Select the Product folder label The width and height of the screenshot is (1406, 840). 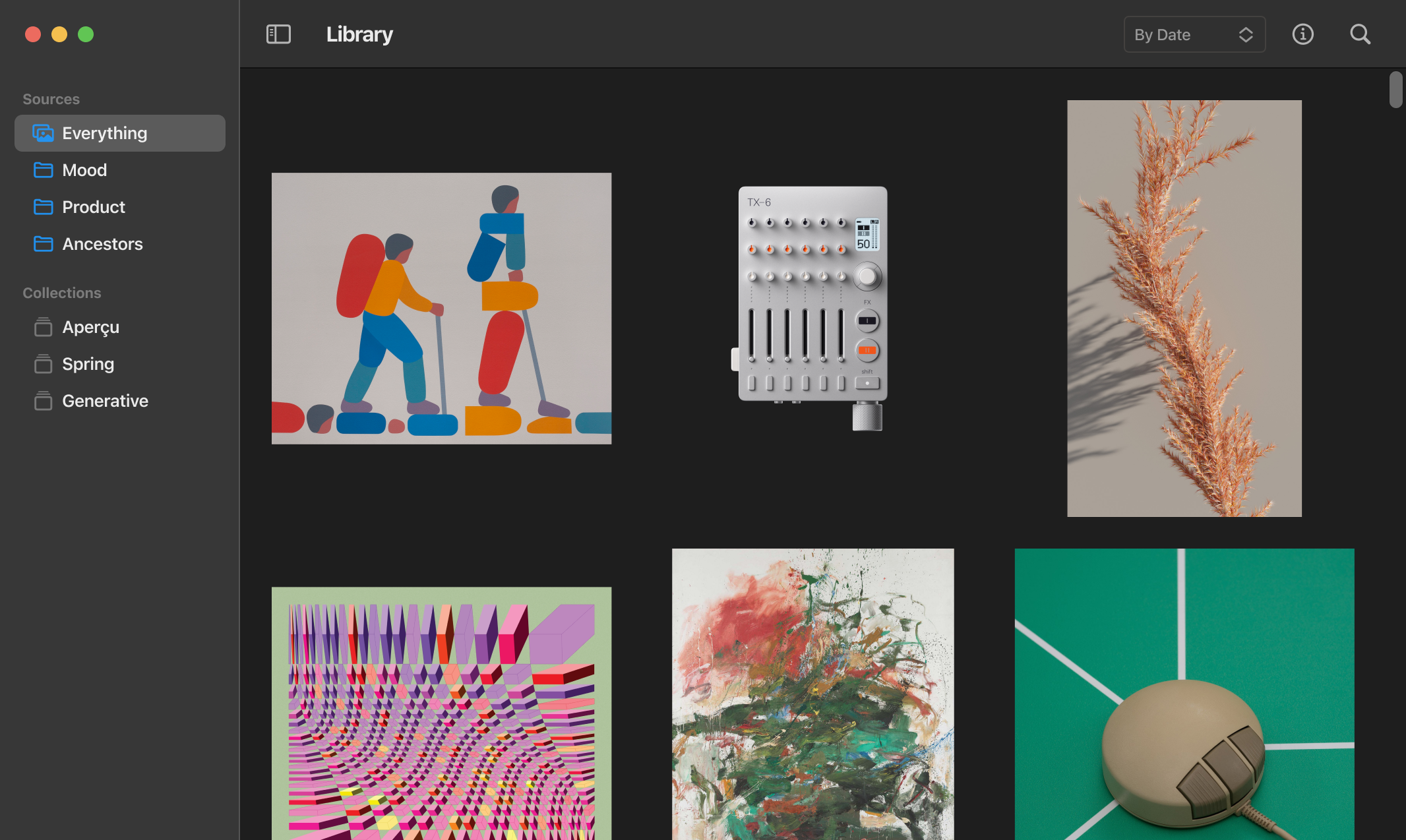click(94, 207)
